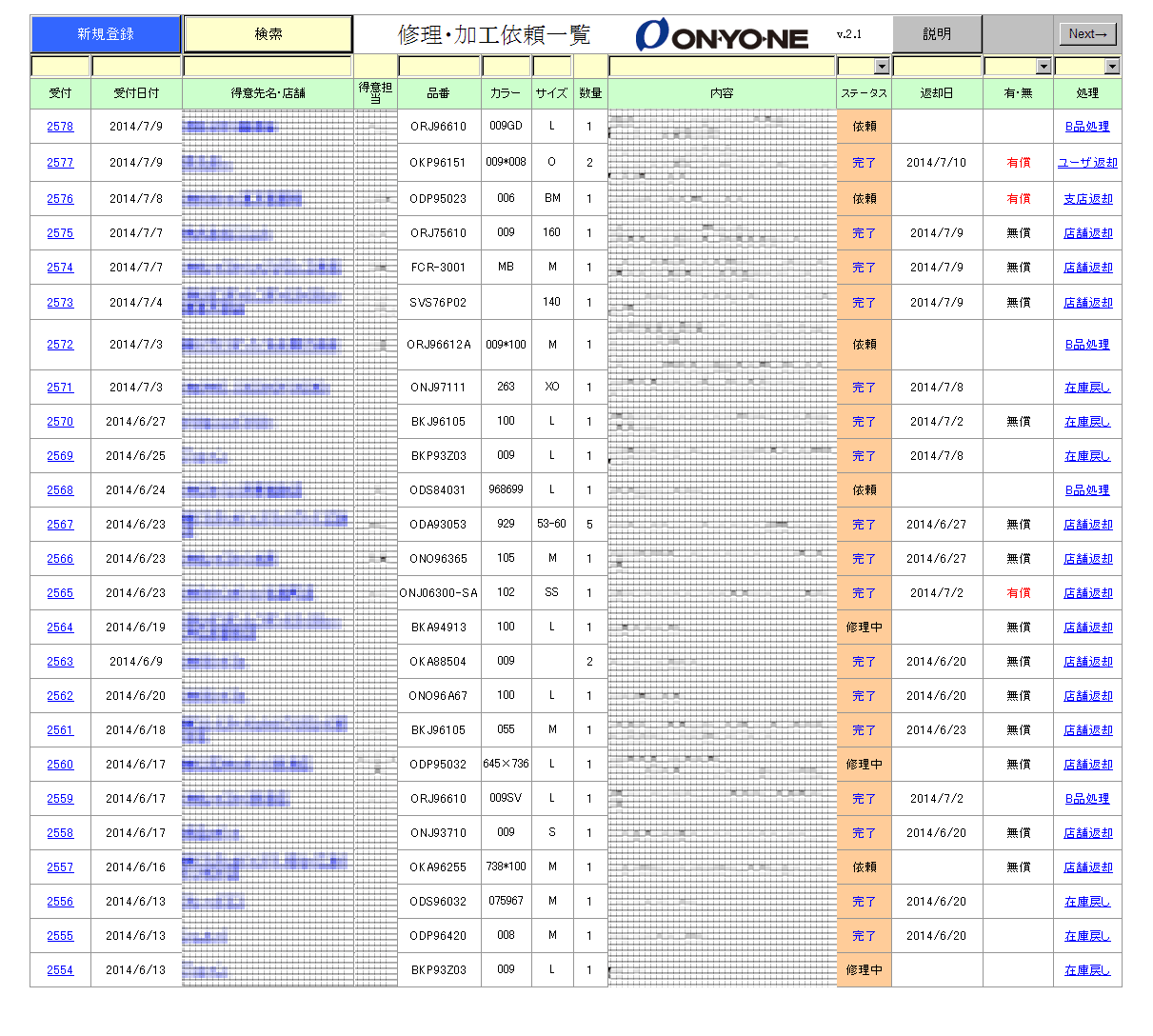Select 修理中 status cell in row 2564

click(x=864, y=628)
